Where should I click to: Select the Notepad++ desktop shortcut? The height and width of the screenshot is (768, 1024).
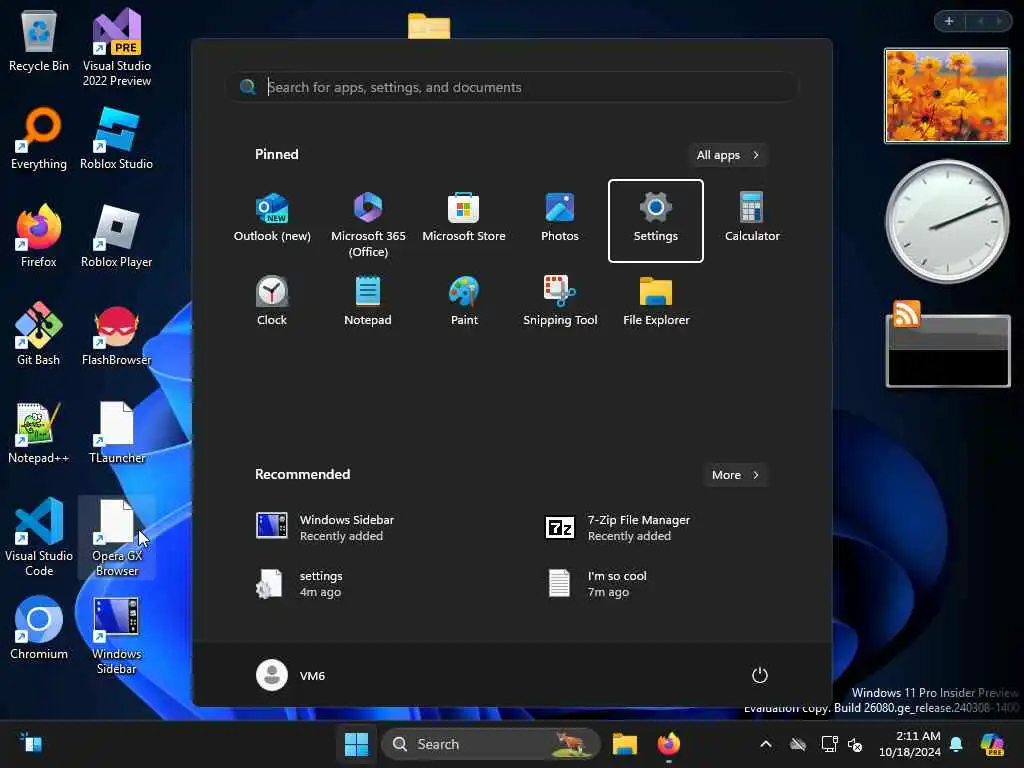tap(39, 432)
